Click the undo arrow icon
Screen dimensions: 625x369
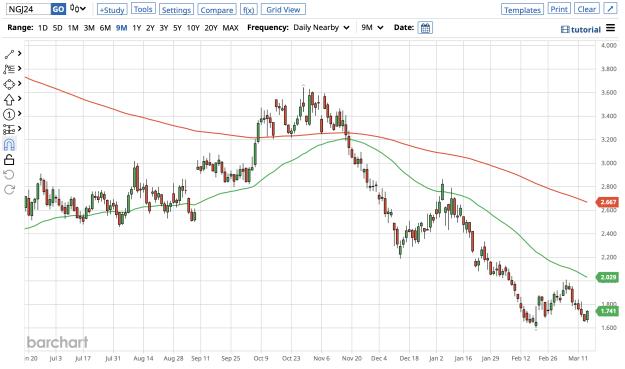tap(9, 175)
